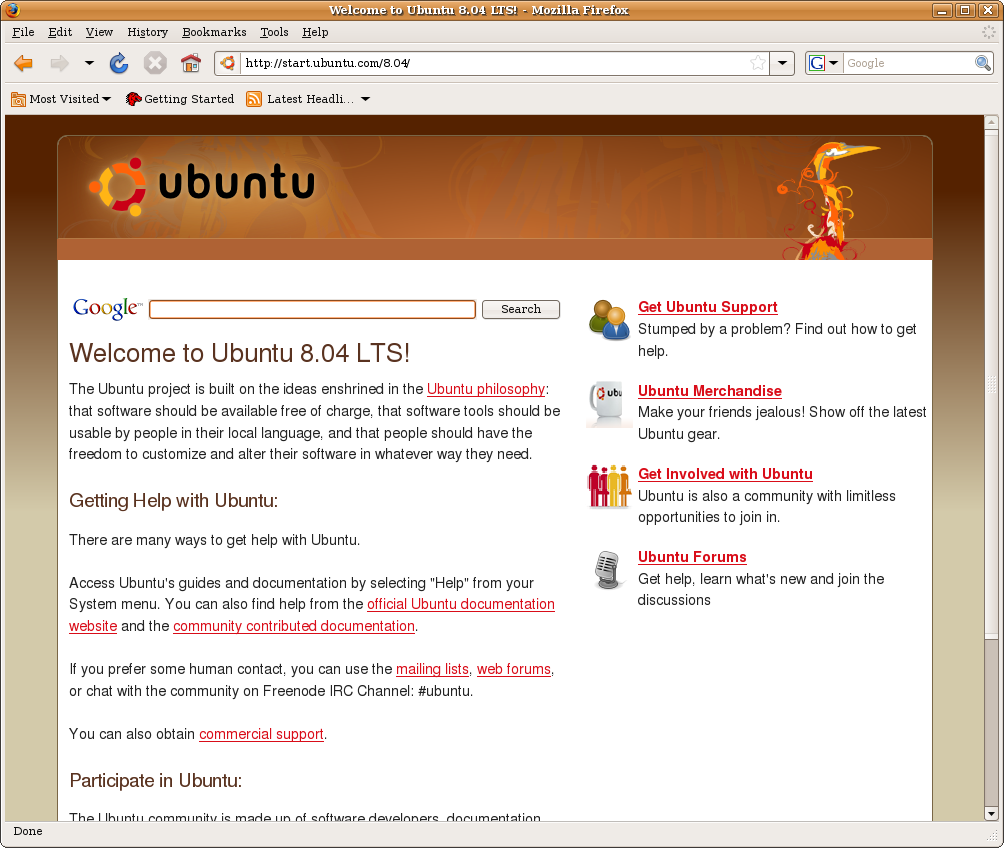Click the Ubuntu site icon in address bar
This screenshot has height=848, width=1004.
click(227, 63)
